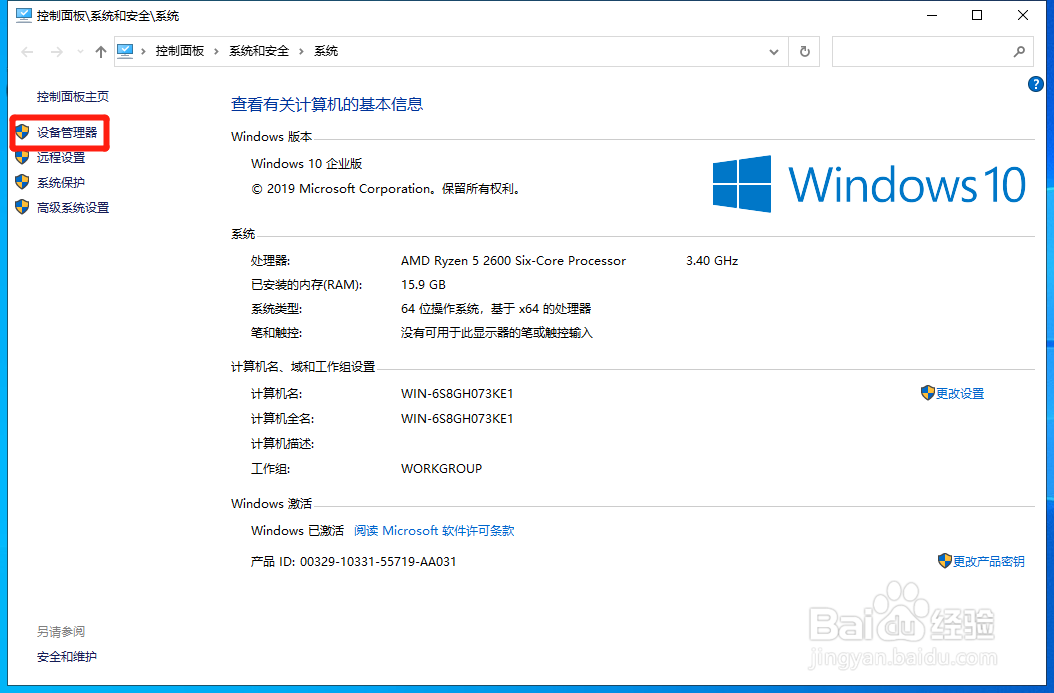Select 系统和安全 in the breadcrumb
The height and width of the screenshot is (693, 1054).
click(259, 51)
